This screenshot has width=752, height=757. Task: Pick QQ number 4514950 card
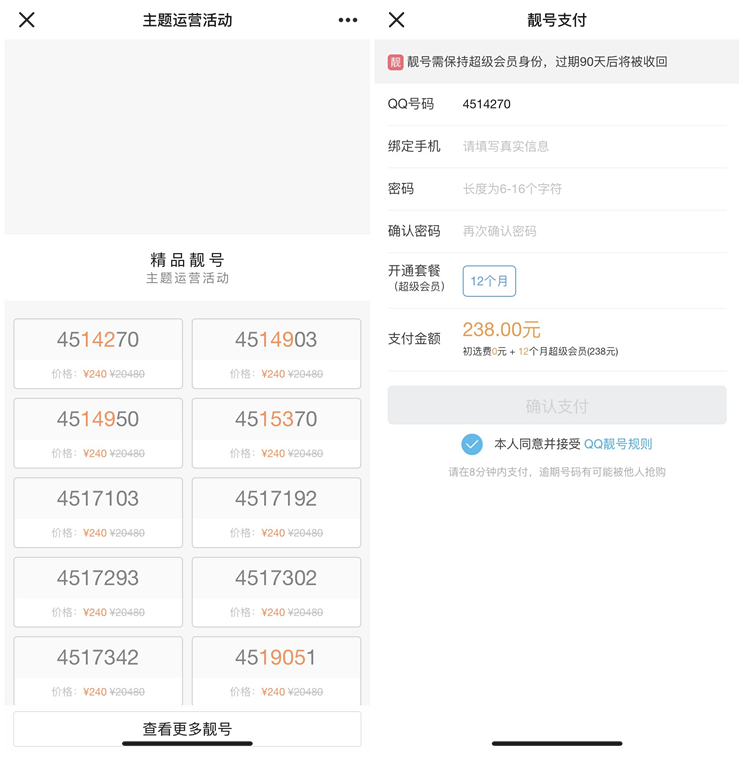tap(98, 433)
